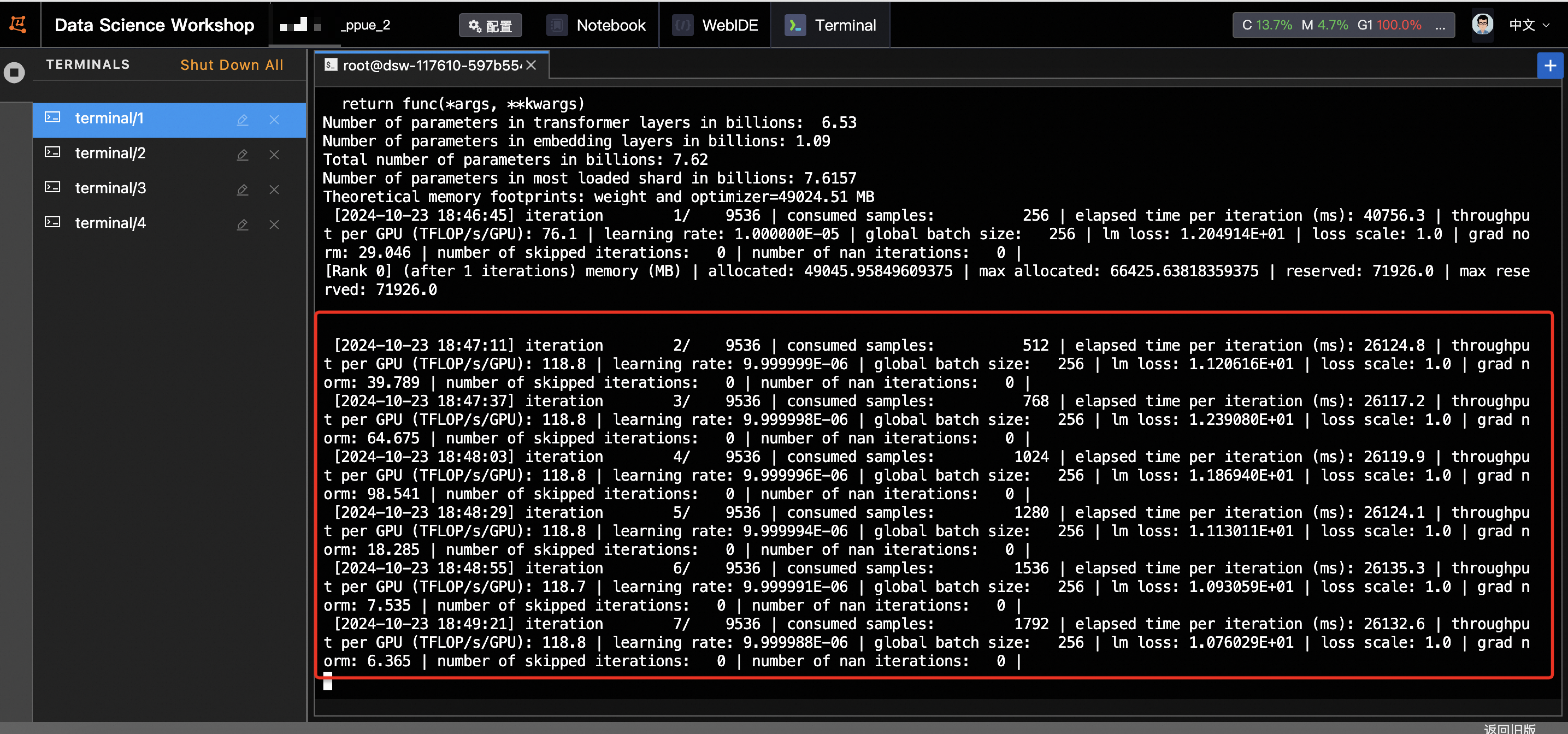Close terminal/4 using its X icon
The image size is (1568, 734).
274,224
